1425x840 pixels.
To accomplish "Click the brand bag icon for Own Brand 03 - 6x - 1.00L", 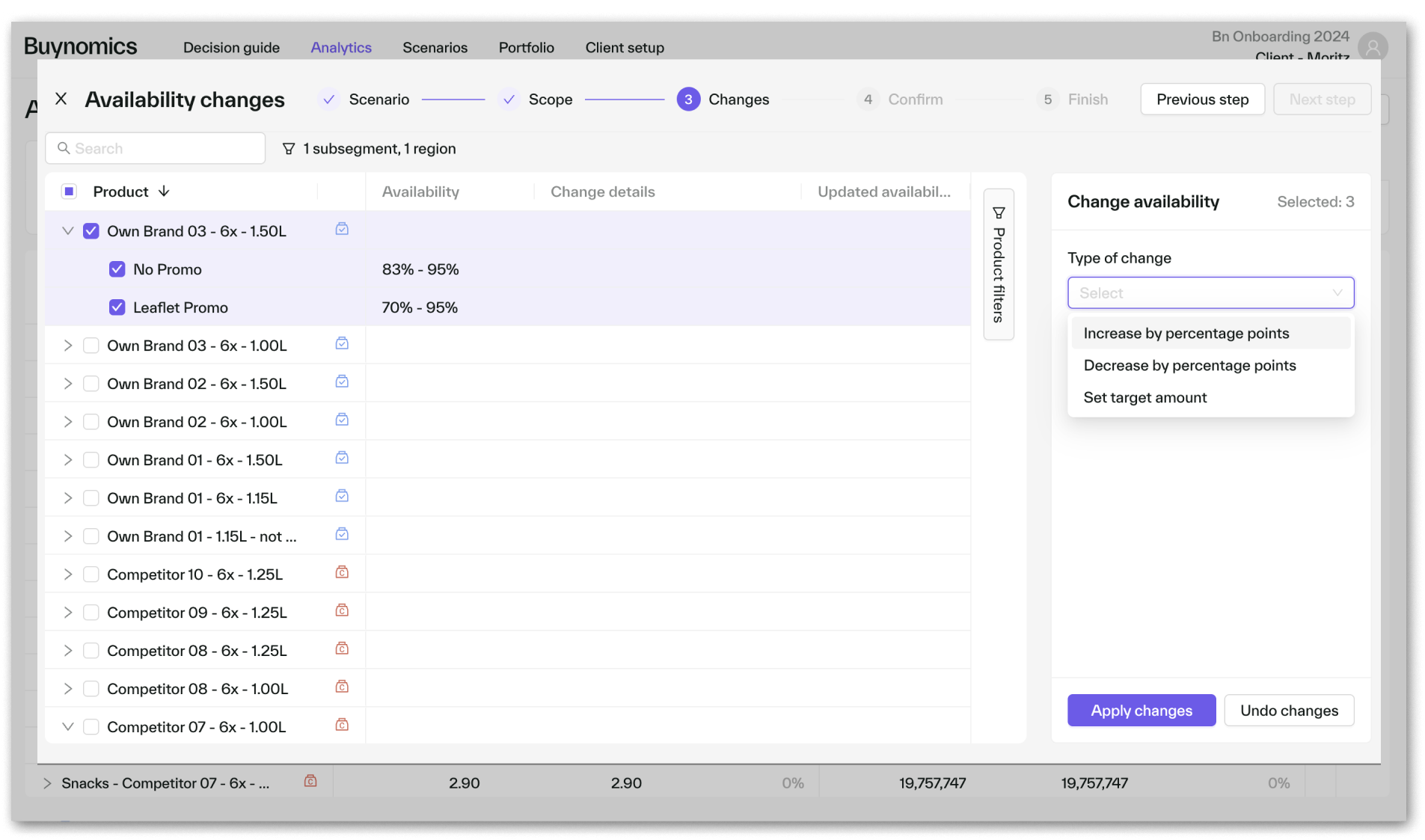I will 342,344.
